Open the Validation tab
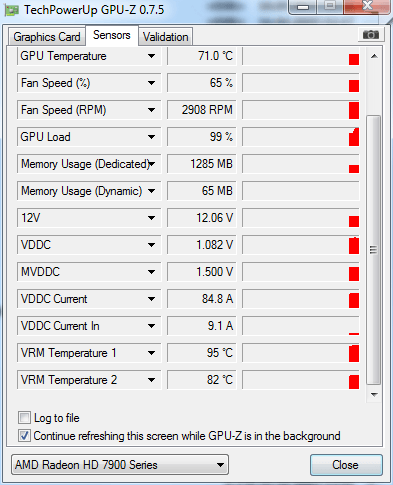This screenshot has height=485, width=393. (166, 37)
